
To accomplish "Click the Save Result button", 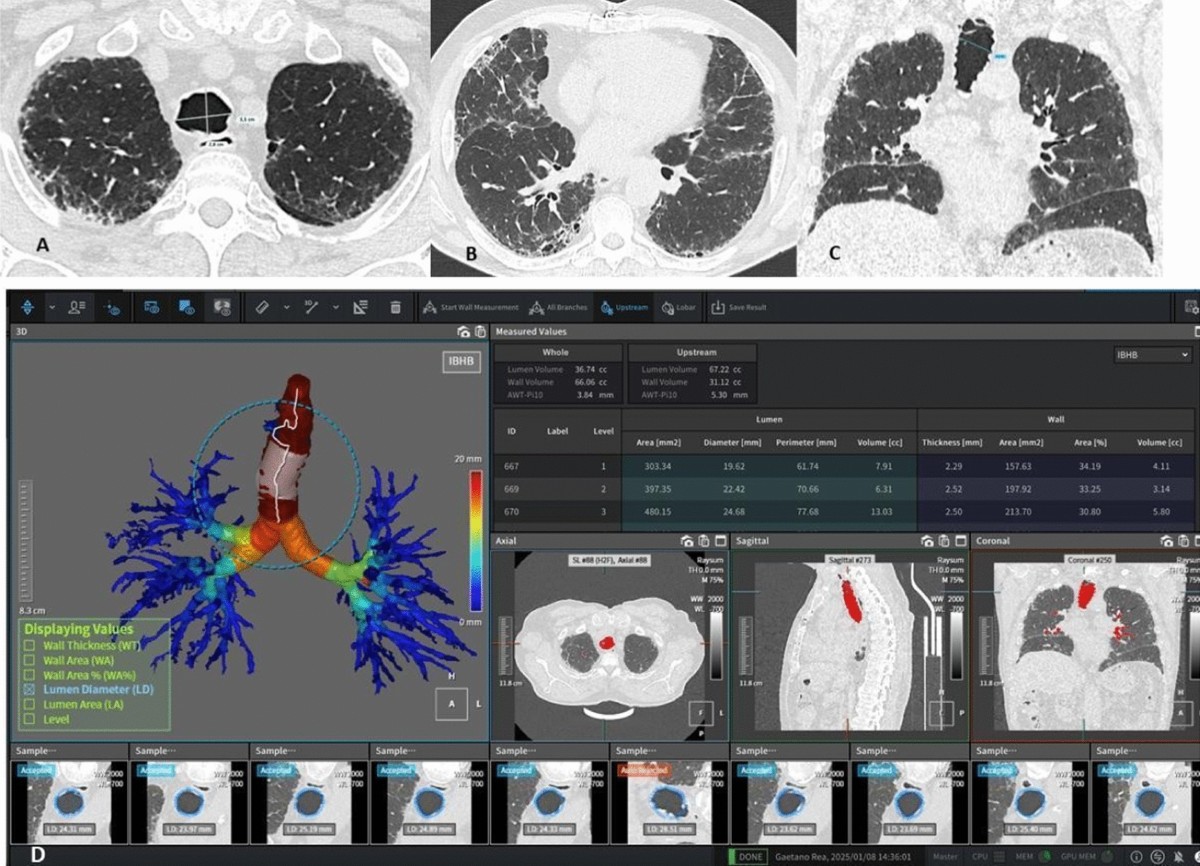I will pyautogui.click(x=740, y=308).
